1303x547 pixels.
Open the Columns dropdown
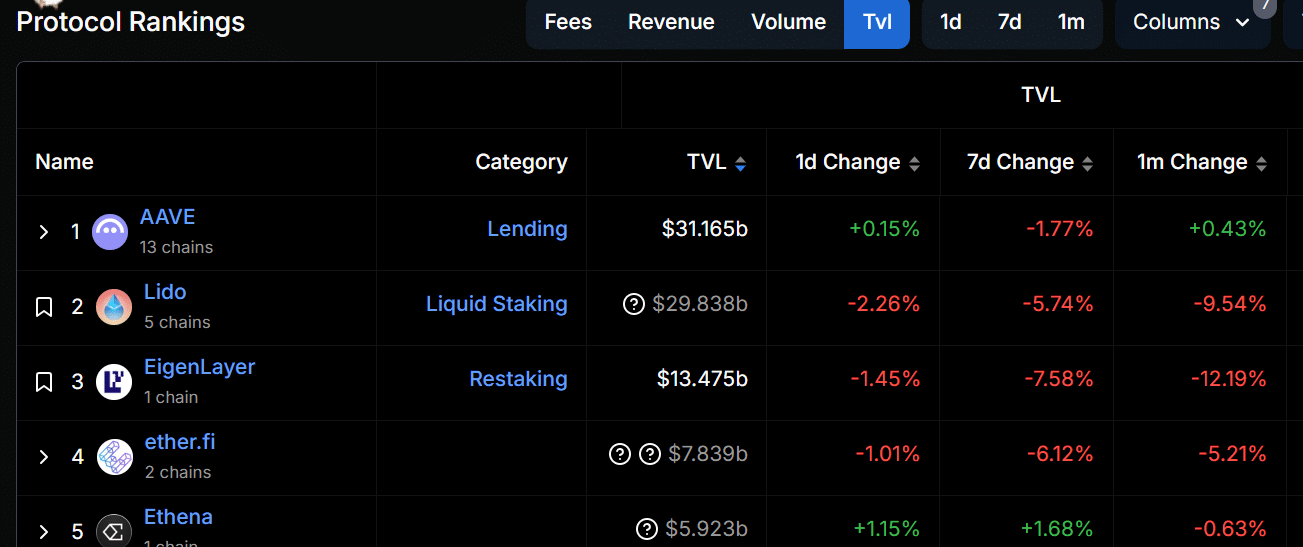[x=1191, y=22]
